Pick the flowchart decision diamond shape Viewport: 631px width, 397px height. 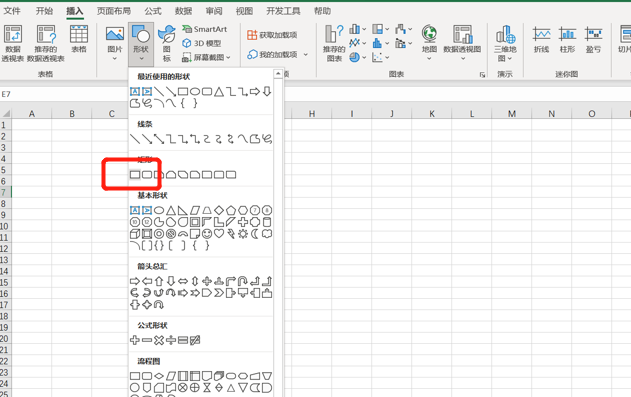point(159,376)
